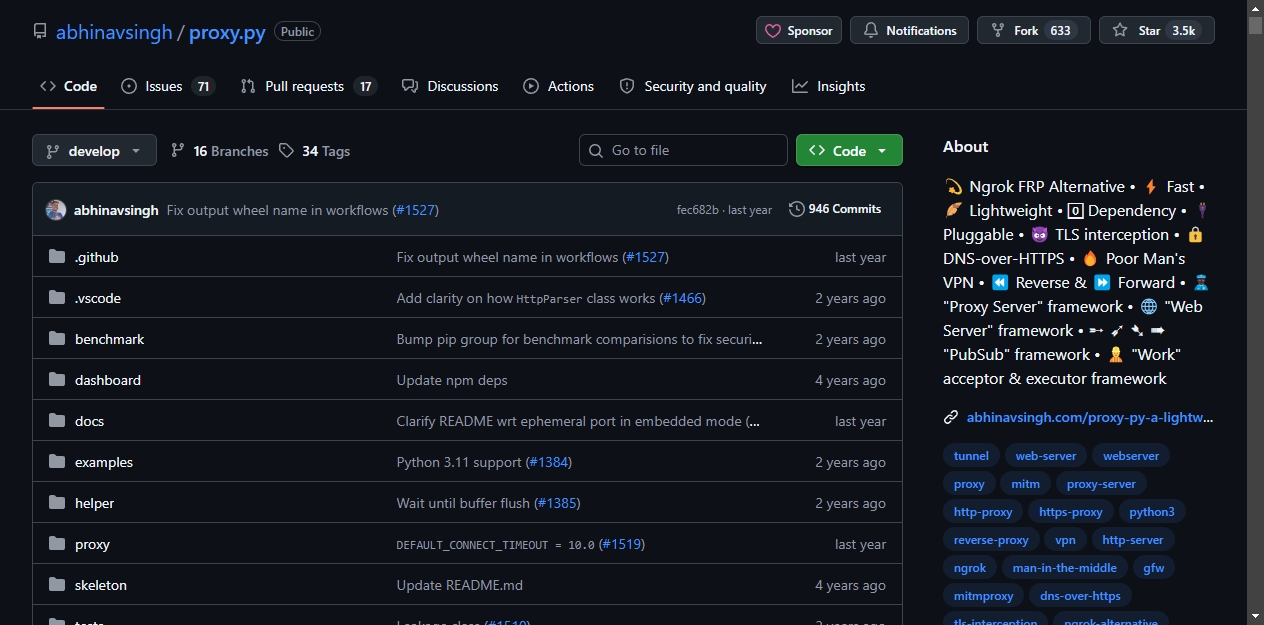
Task: Select the mitm topic tag
Action: click(1025, 484)
